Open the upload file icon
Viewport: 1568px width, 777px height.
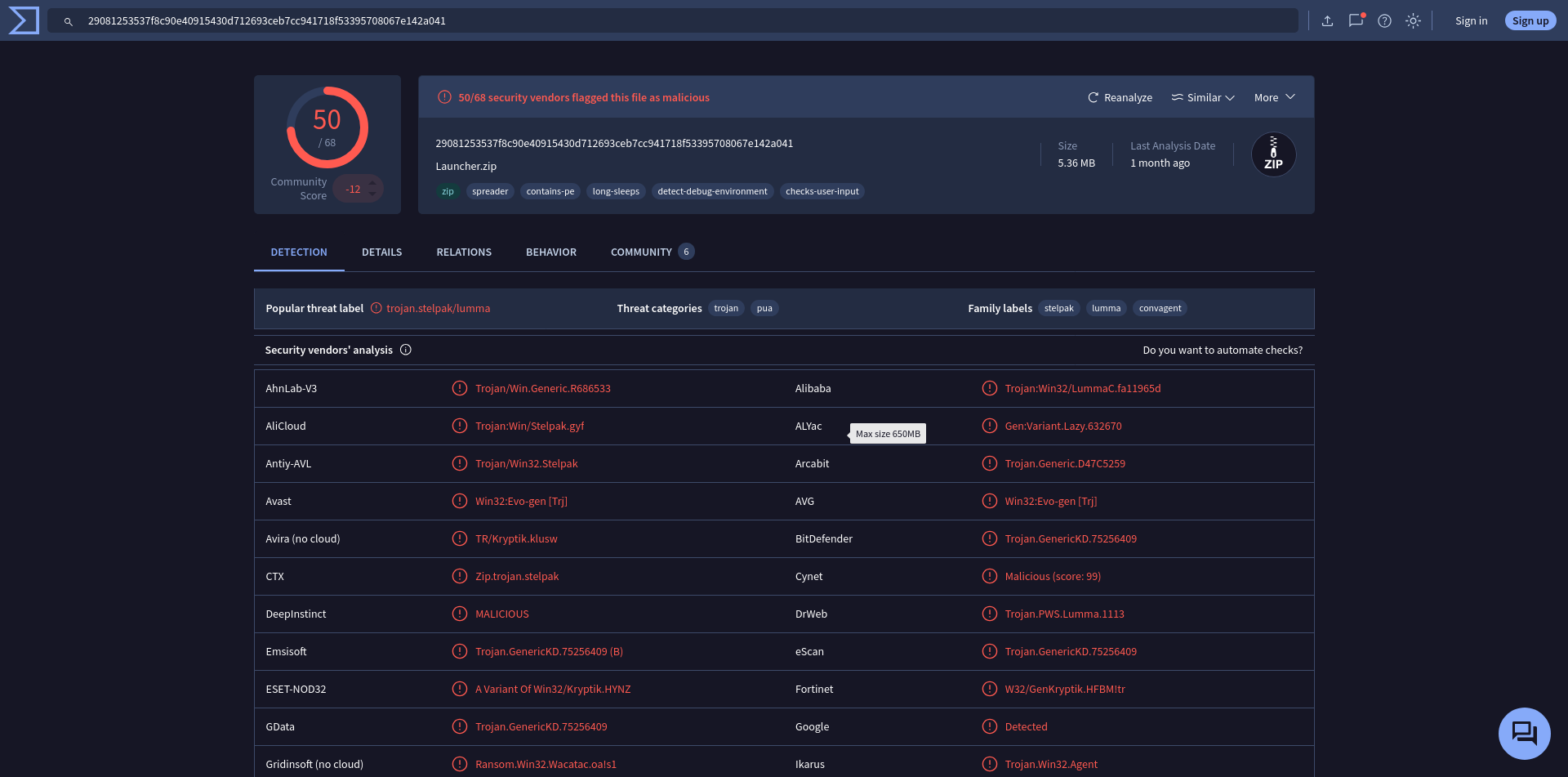1327,21
